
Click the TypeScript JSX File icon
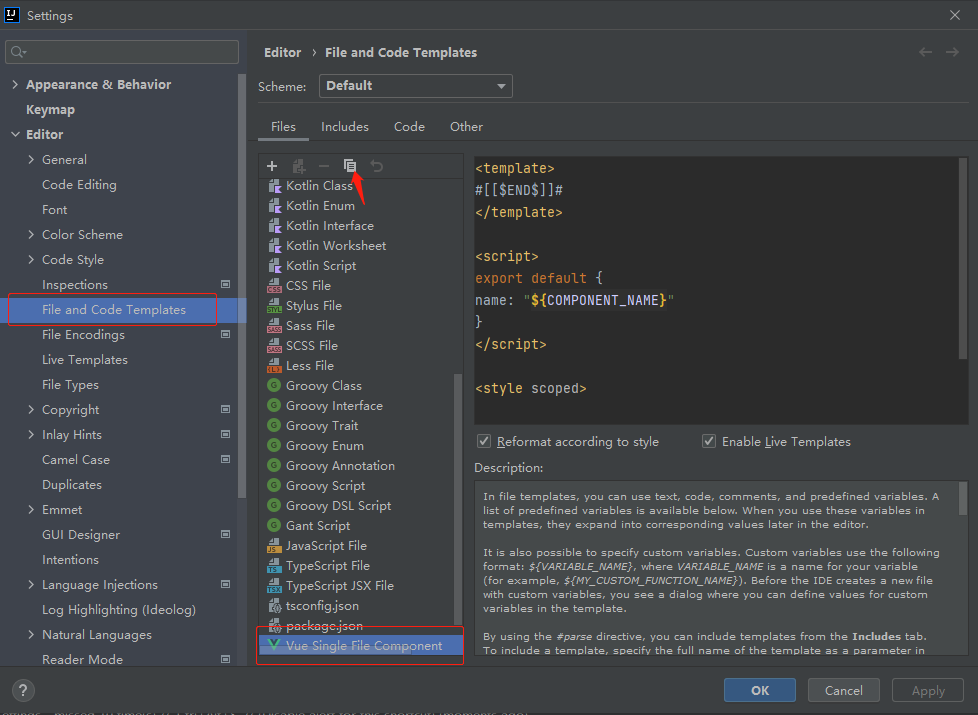point(274,586)
